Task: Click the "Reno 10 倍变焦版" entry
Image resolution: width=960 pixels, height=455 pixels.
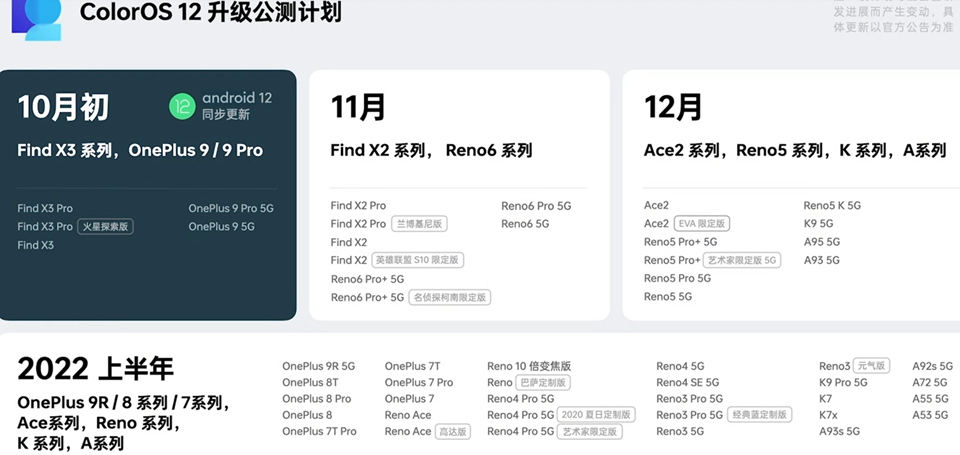Action: pyautogui.click(x=529, y=366)
